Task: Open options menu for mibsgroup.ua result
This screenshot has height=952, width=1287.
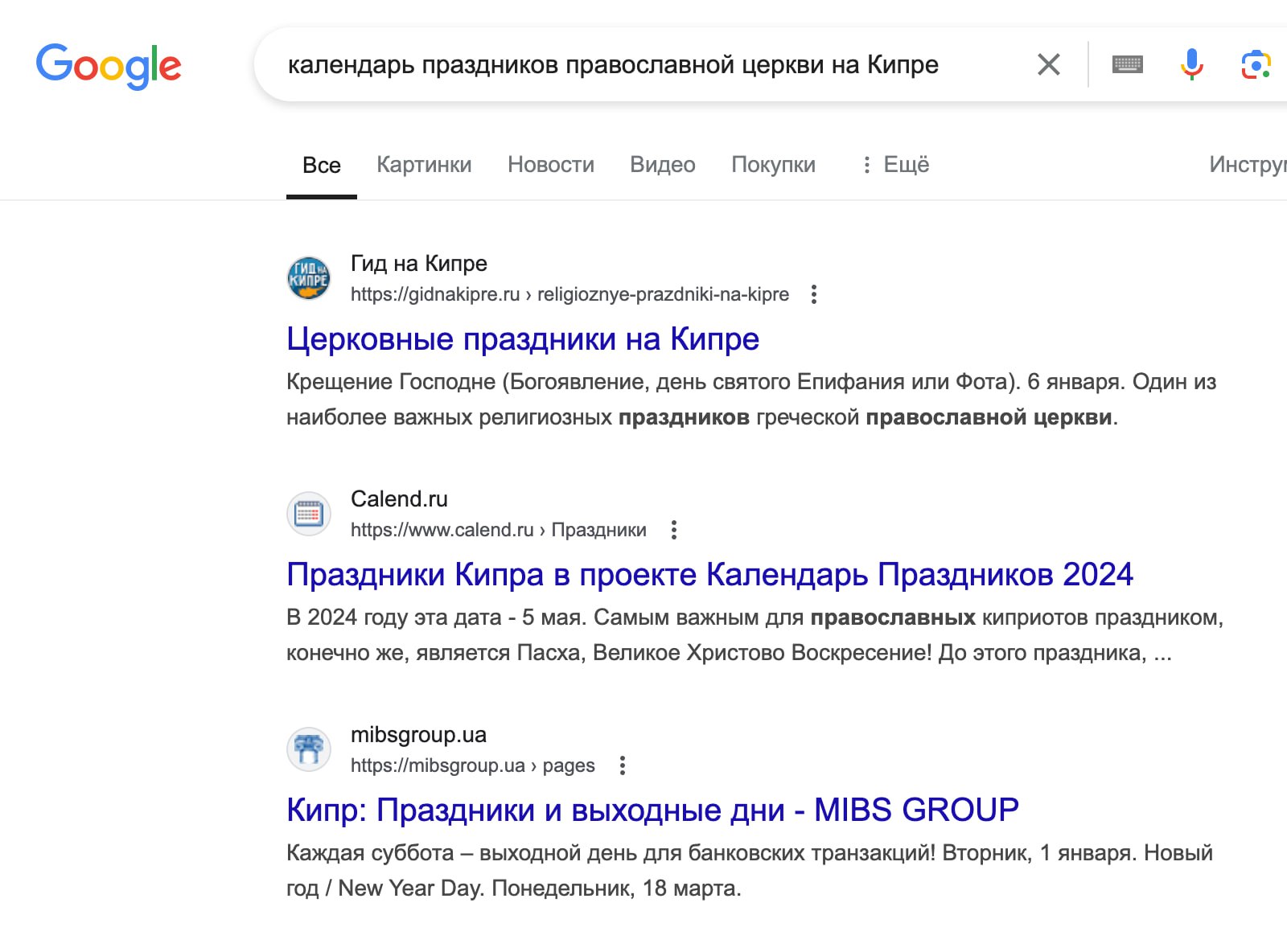Action: click(x=622, y=765)
